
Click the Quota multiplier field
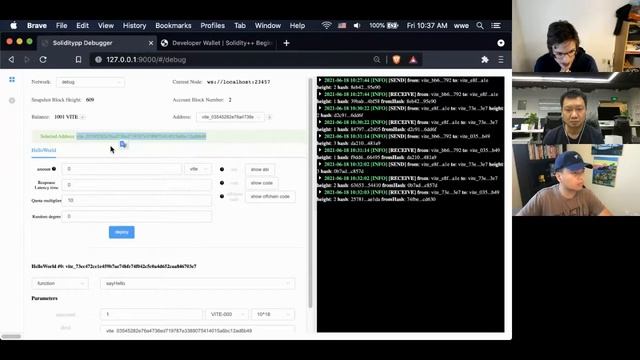point(137,200)
